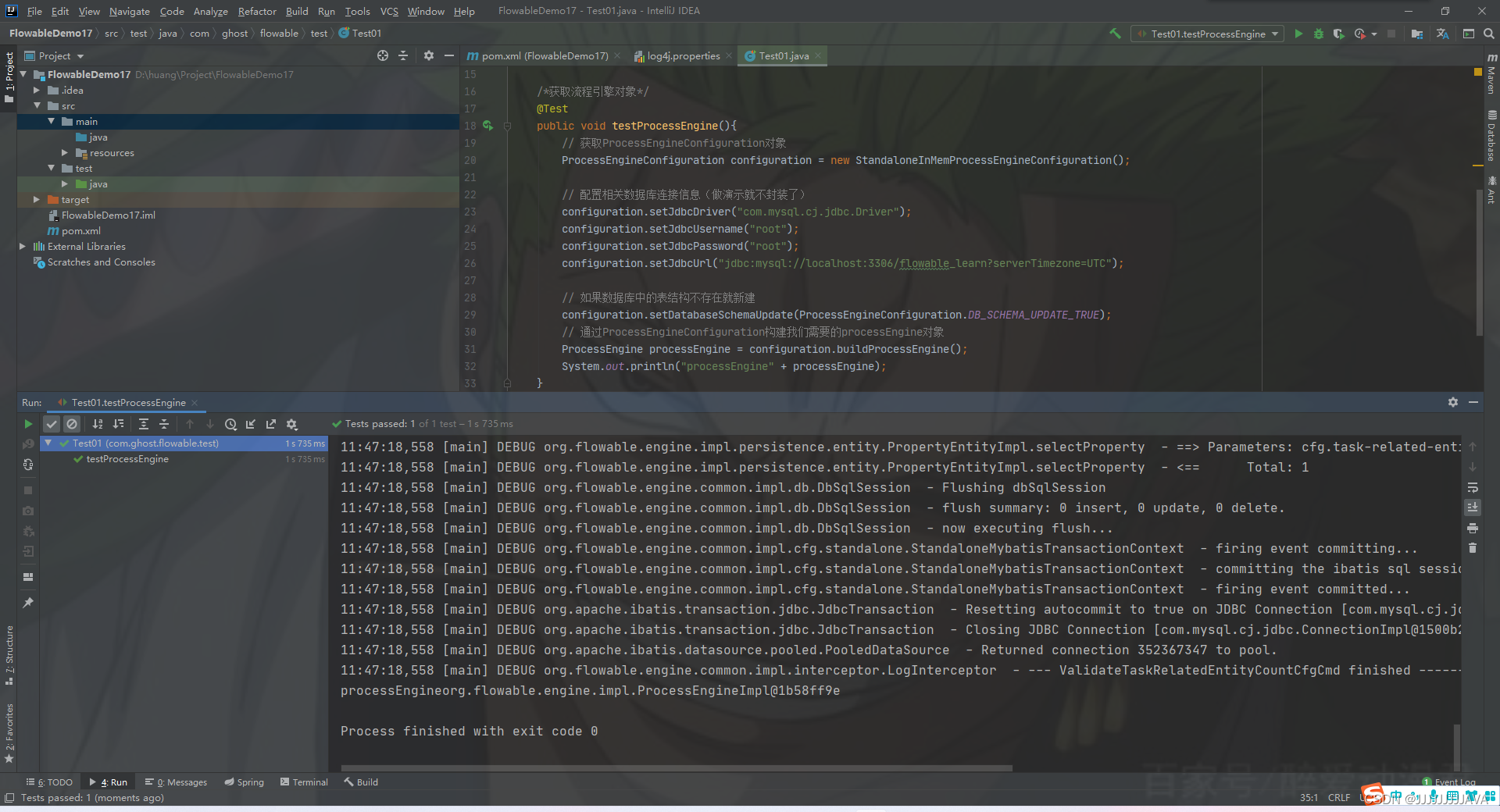Collapse Test01 node in test results tree
Viewport: 1500px width, 812px height.
[x=48, y=443]
